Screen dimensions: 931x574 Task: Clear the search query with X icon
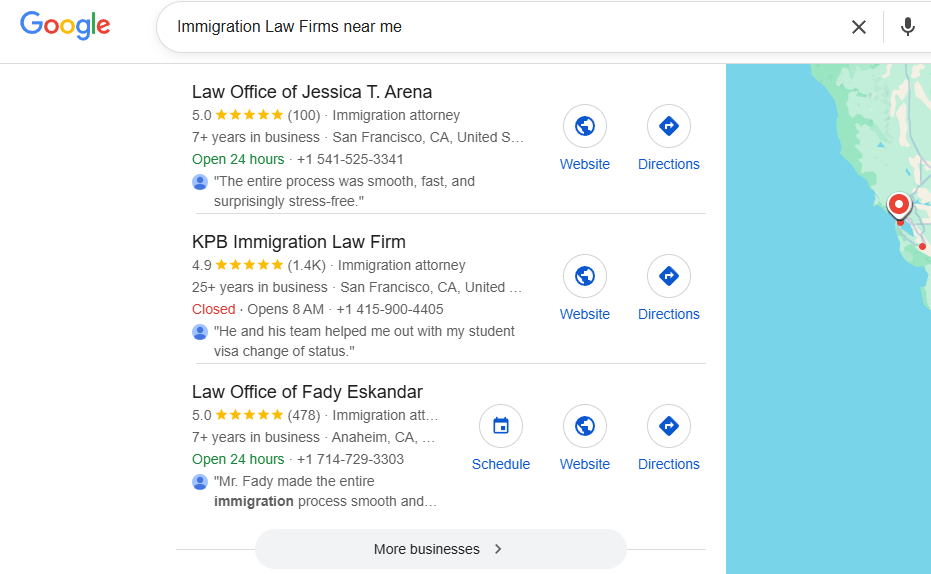[859, 27]
